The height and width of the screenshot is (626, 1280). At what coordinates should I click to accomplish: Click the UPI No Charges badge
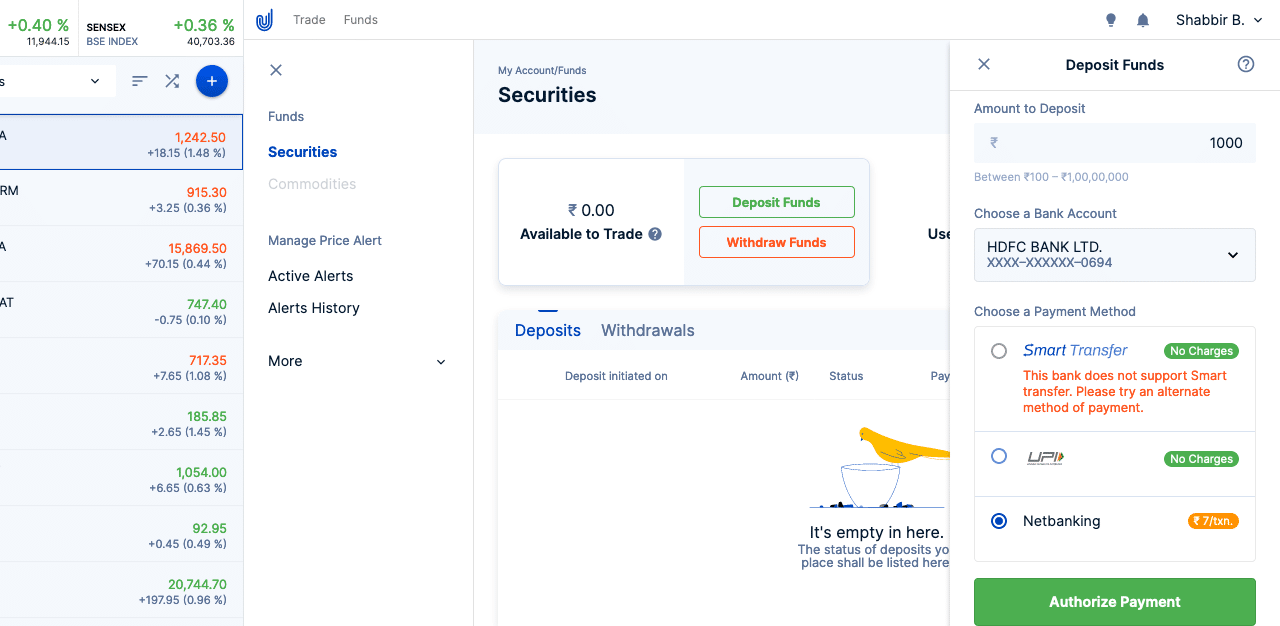[1201, 459]
